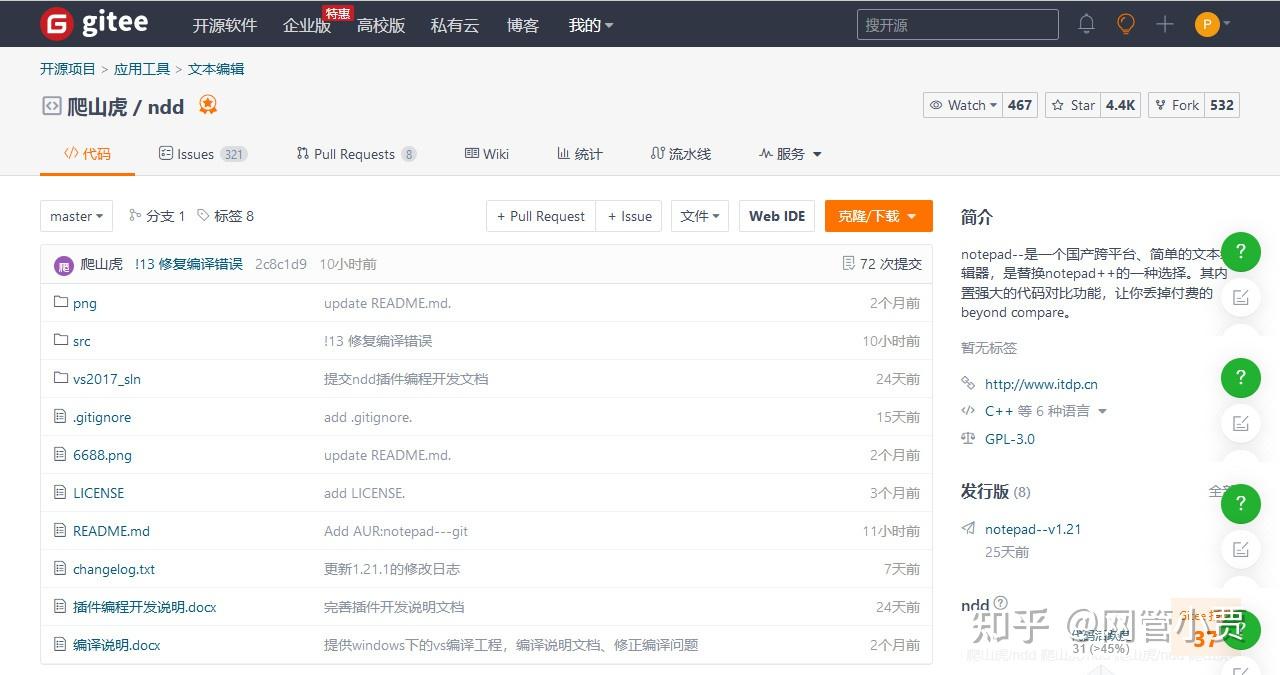Click the top green help button

pyautogui.click(x=1241, y=251)
